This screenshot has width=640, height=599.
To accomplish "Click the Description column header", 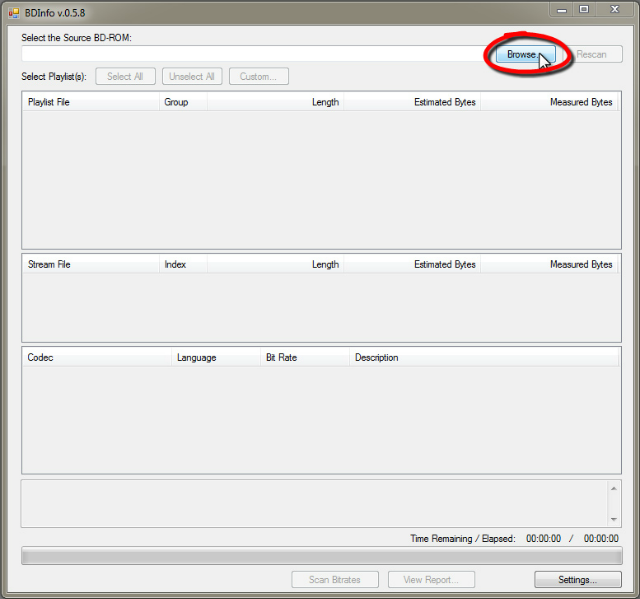I will click(x=484, y=357).
